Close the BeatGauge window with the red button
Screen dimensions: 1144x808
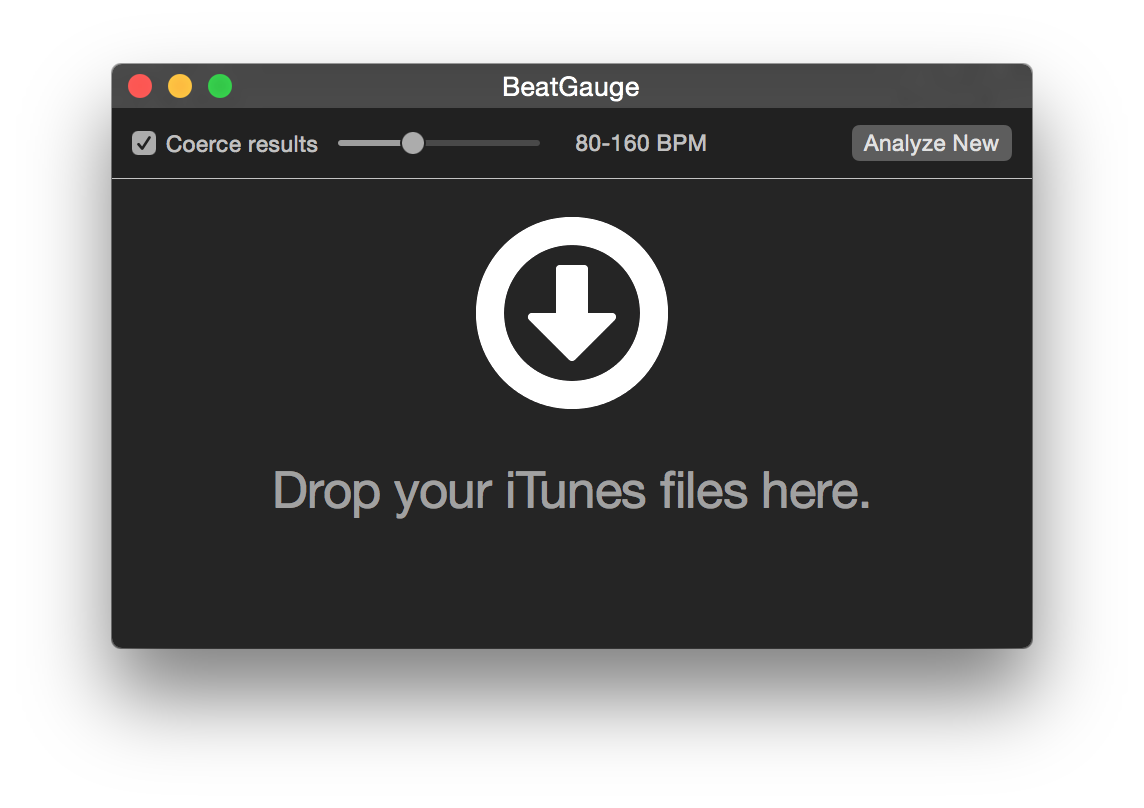tap(140, 87)
